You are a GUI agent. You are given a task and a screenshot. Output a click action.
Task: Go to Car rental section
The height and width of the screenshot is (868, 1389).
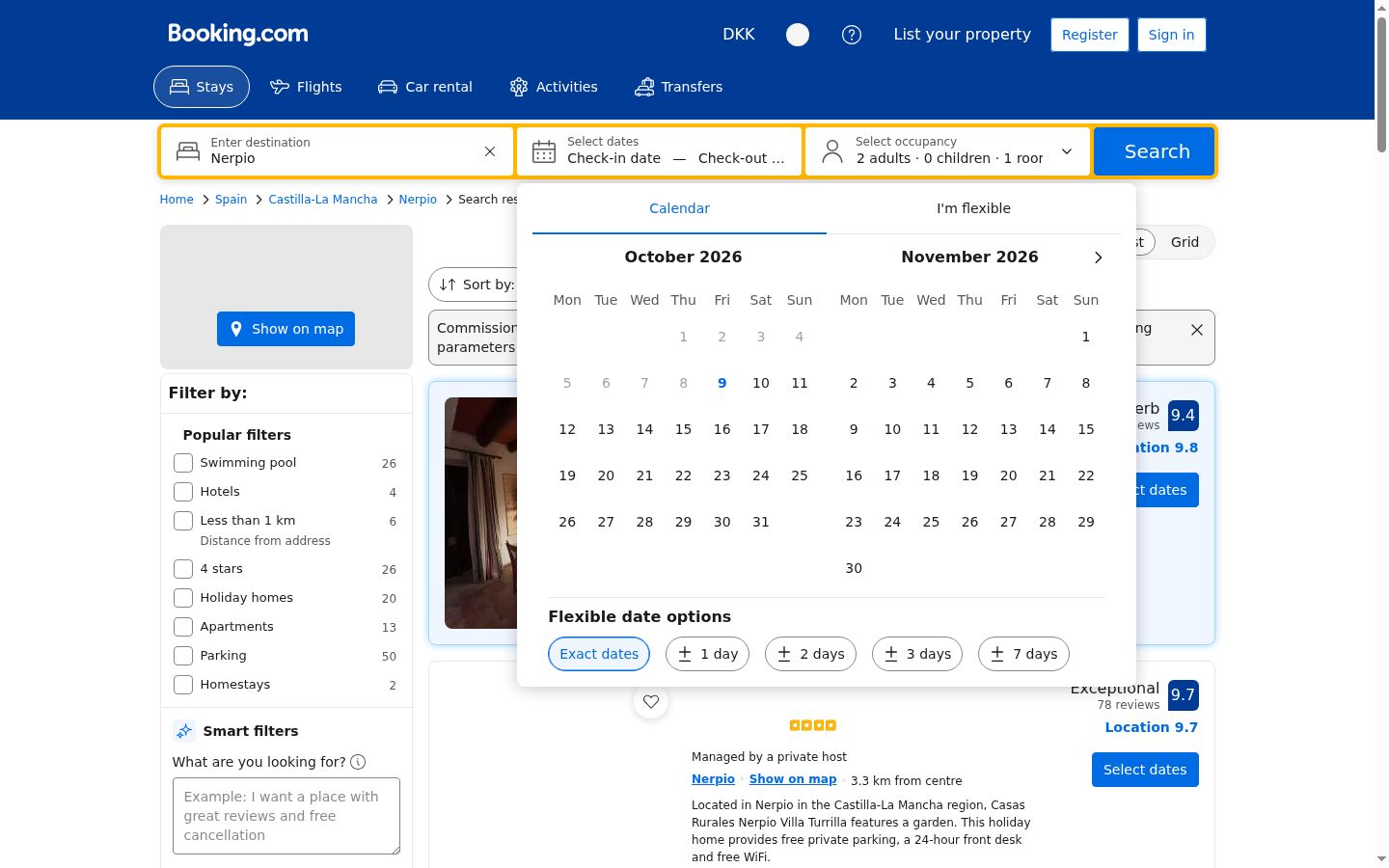click(425, 87)
